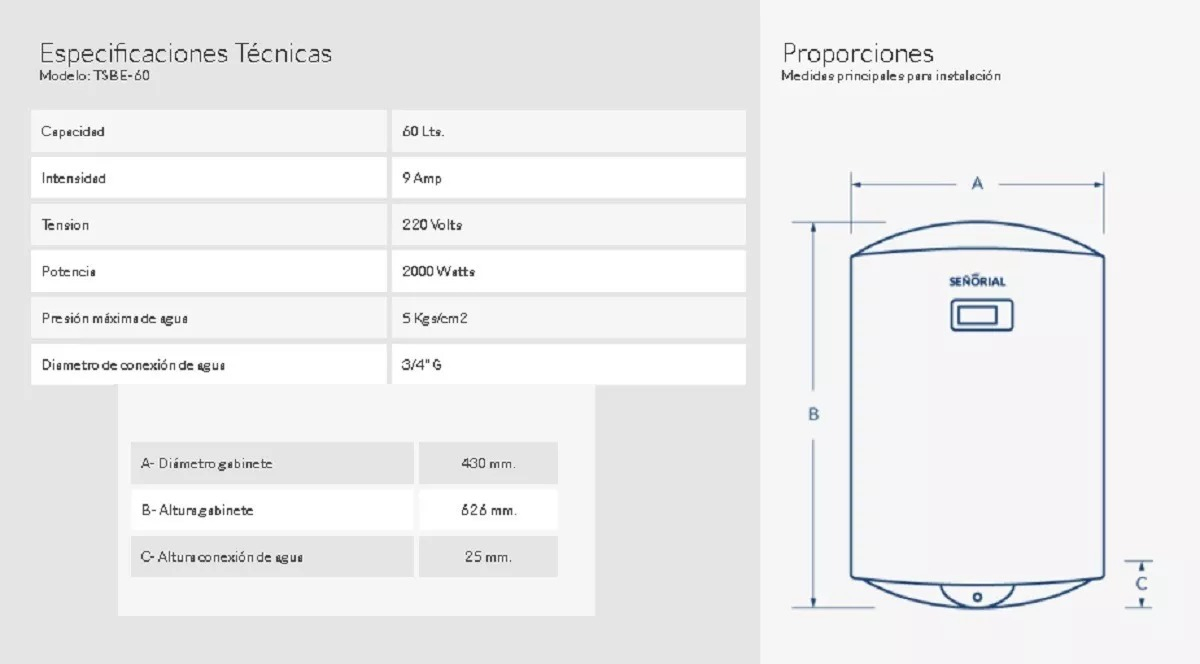The width and height of the screenshot is (1200, 664).
Task: Select the Potencia row label
Action: tap(69, 272)
